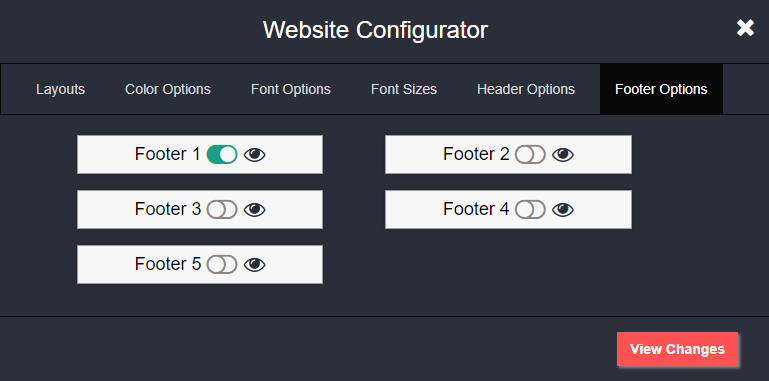The height and width of the screenshot is (381, 769).
Task: Enable the Footer 2 toggle switch
Action: click(x=530, y=154)
